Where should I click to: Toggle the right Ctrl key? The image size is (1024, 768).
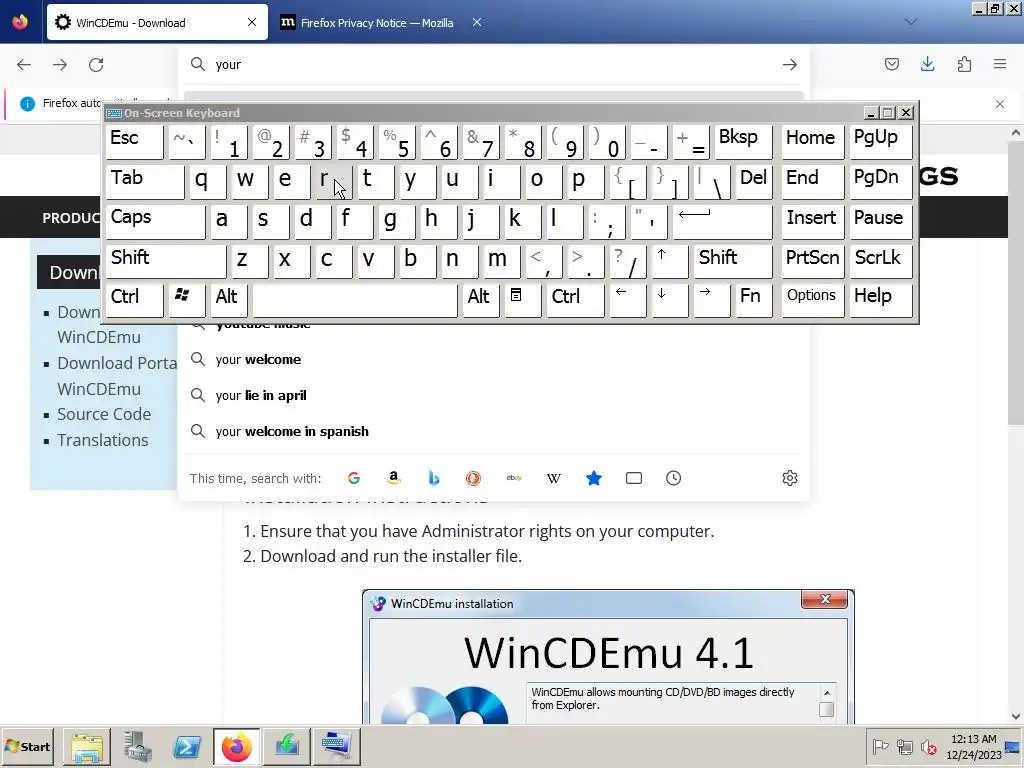pos(575,300)
